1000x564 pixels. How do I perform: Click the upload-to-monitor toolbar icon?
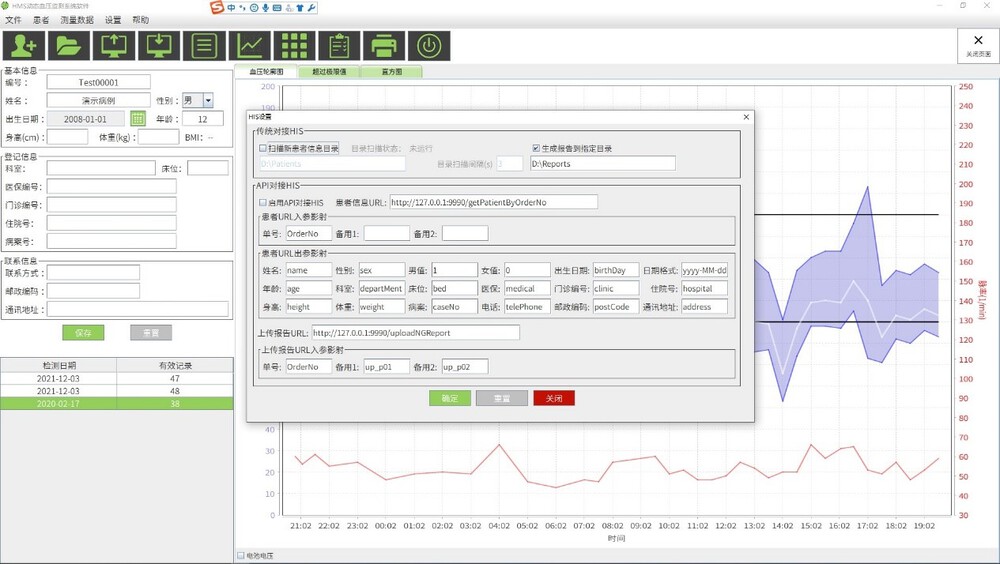tap(113, 46)
